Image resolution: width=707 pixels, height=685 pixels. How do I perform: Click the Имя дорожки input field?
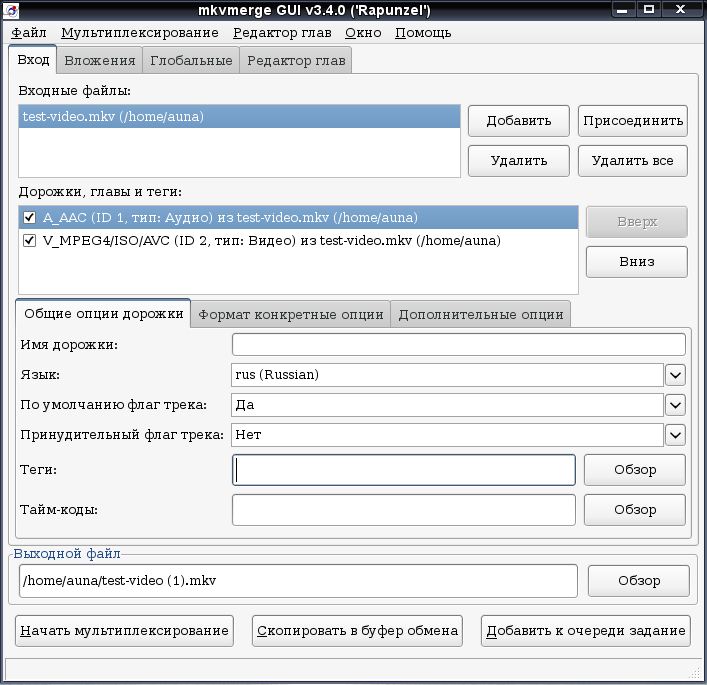point(459,345)
